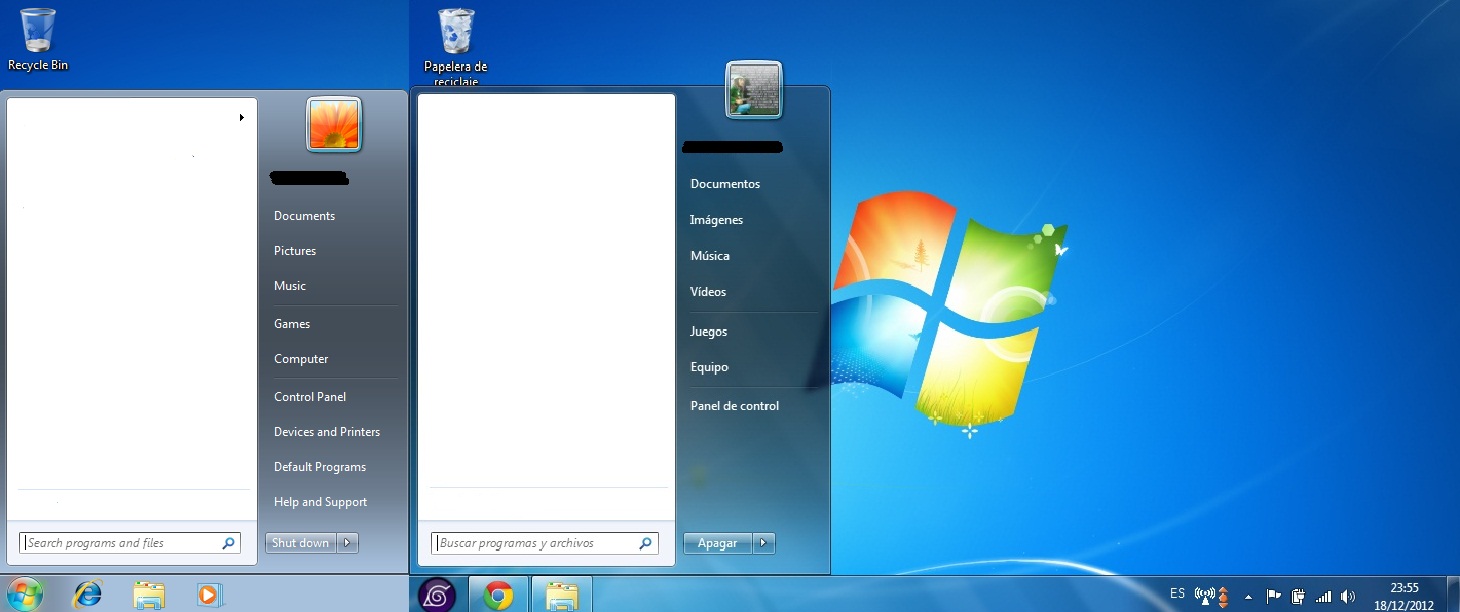Focus the Search programs and files box
Image resolution: width=1460 pixels, height=612 pixels.
pyautogui.click(x=130, y=543)
